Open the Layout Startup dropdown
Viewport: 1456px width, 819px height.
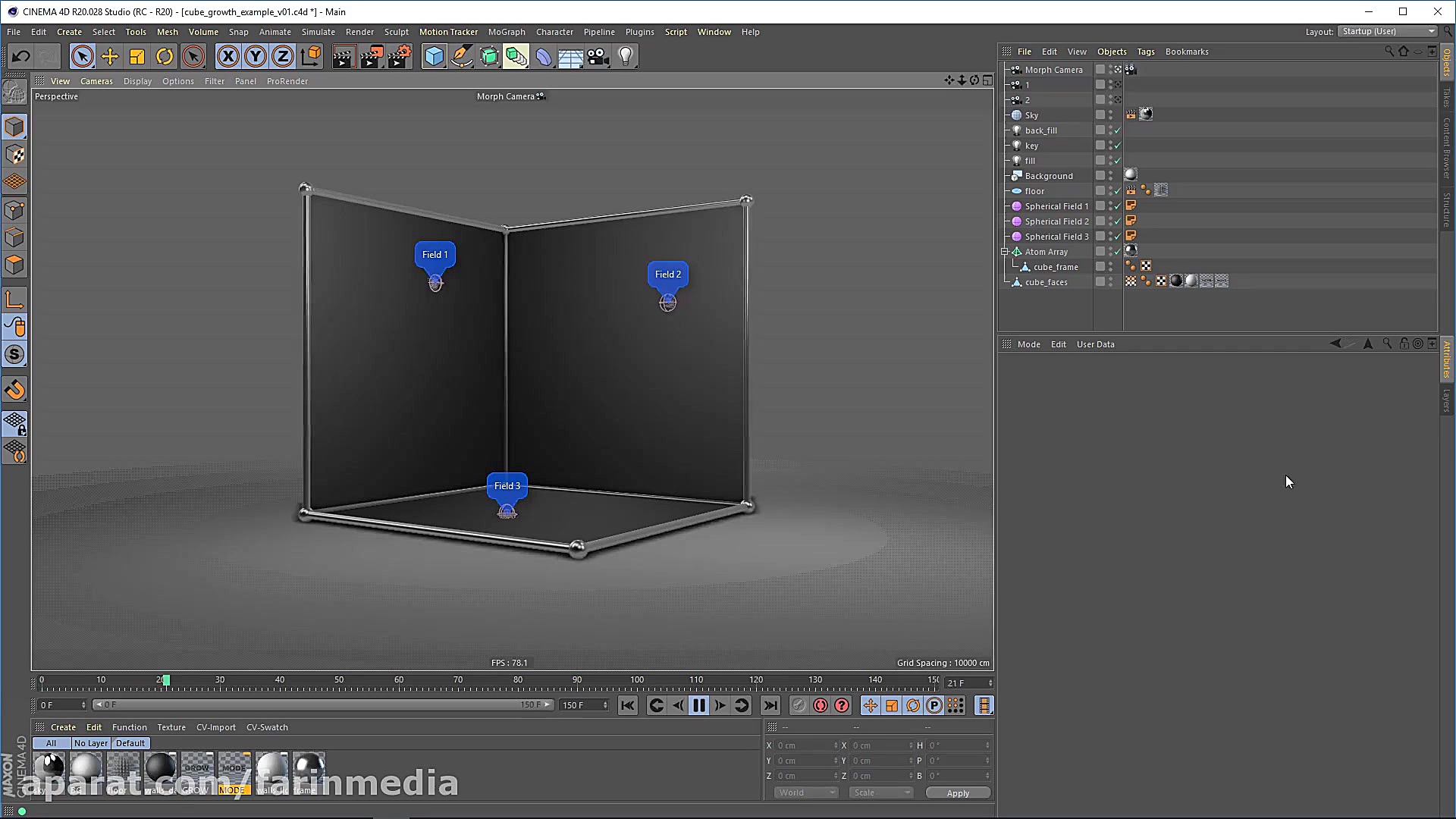tap(1388, 32)
